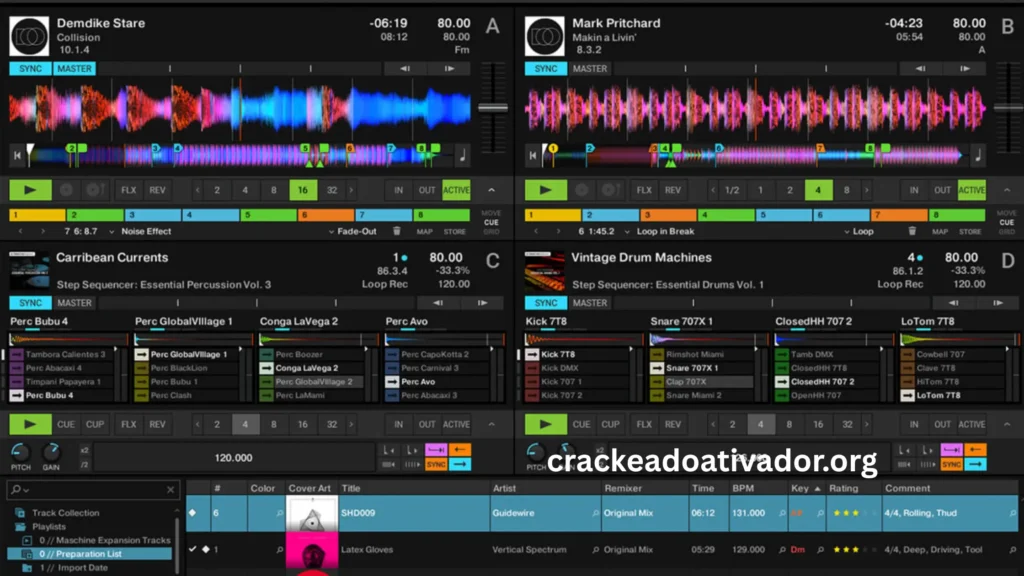The height and width of the screenshot is (576, 1024).
Task: Click the Track Collection icon in the sidebar
Action: (x=18, y=513)
